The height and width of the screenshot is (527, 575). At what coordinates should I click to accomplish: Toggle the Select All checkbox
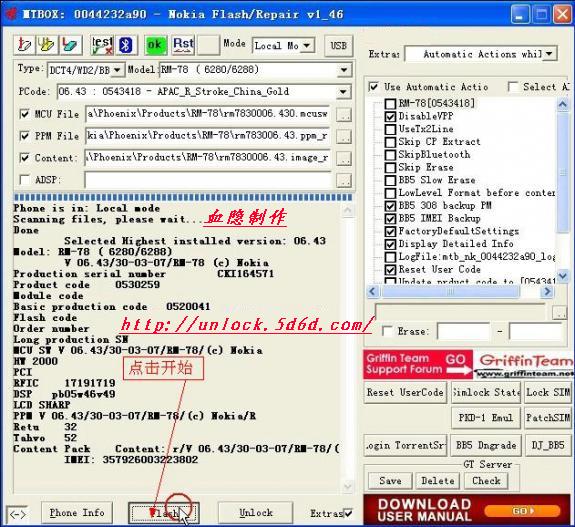click(x=513, y=87)
